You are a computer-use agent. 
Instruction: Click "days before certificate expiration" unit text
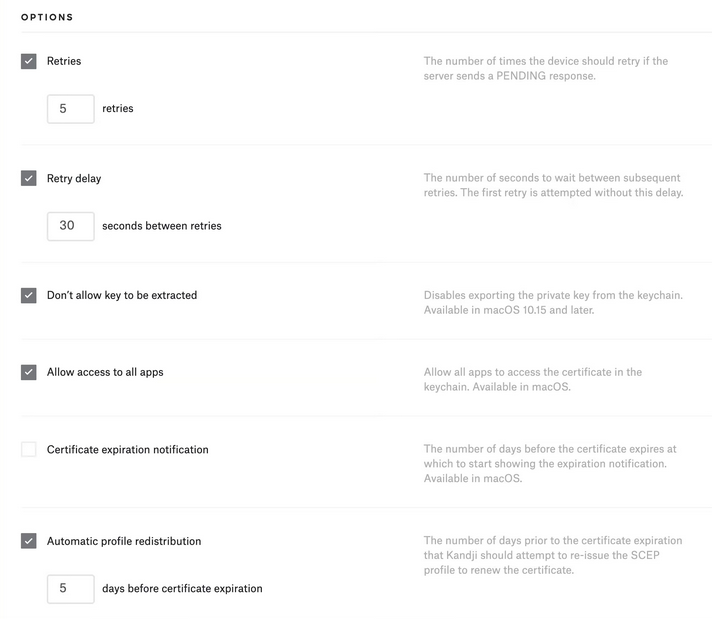[x=182, y=589]
